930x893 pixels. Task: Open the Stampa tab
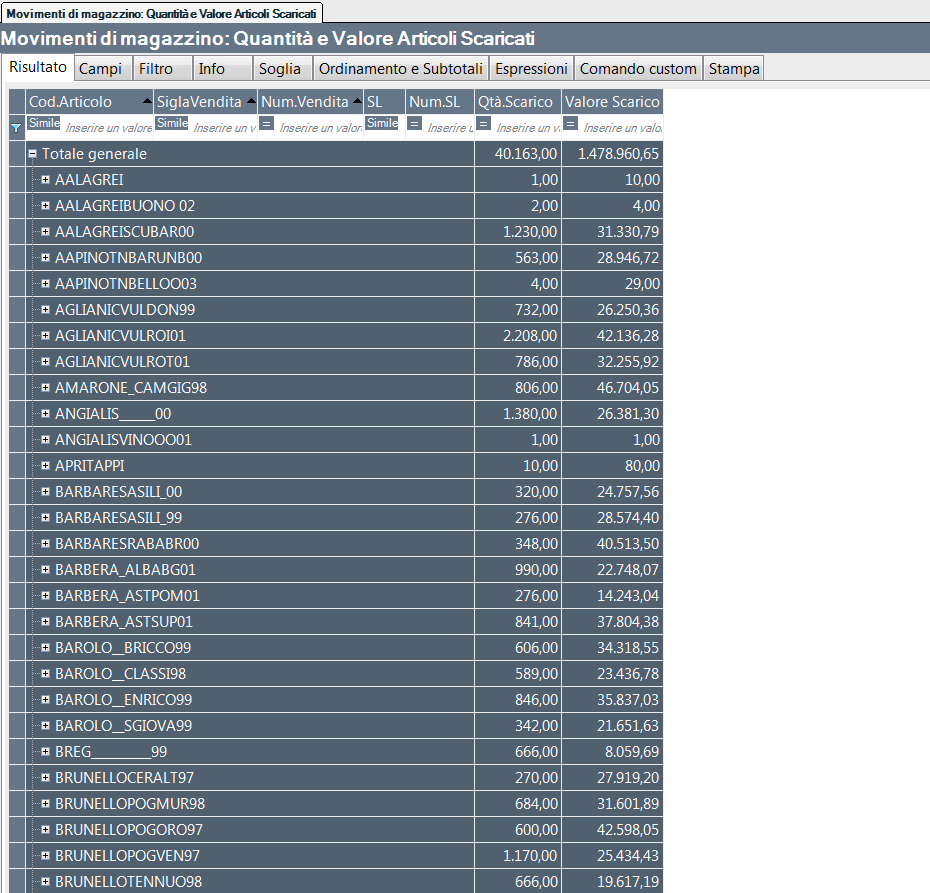[734, 69]
